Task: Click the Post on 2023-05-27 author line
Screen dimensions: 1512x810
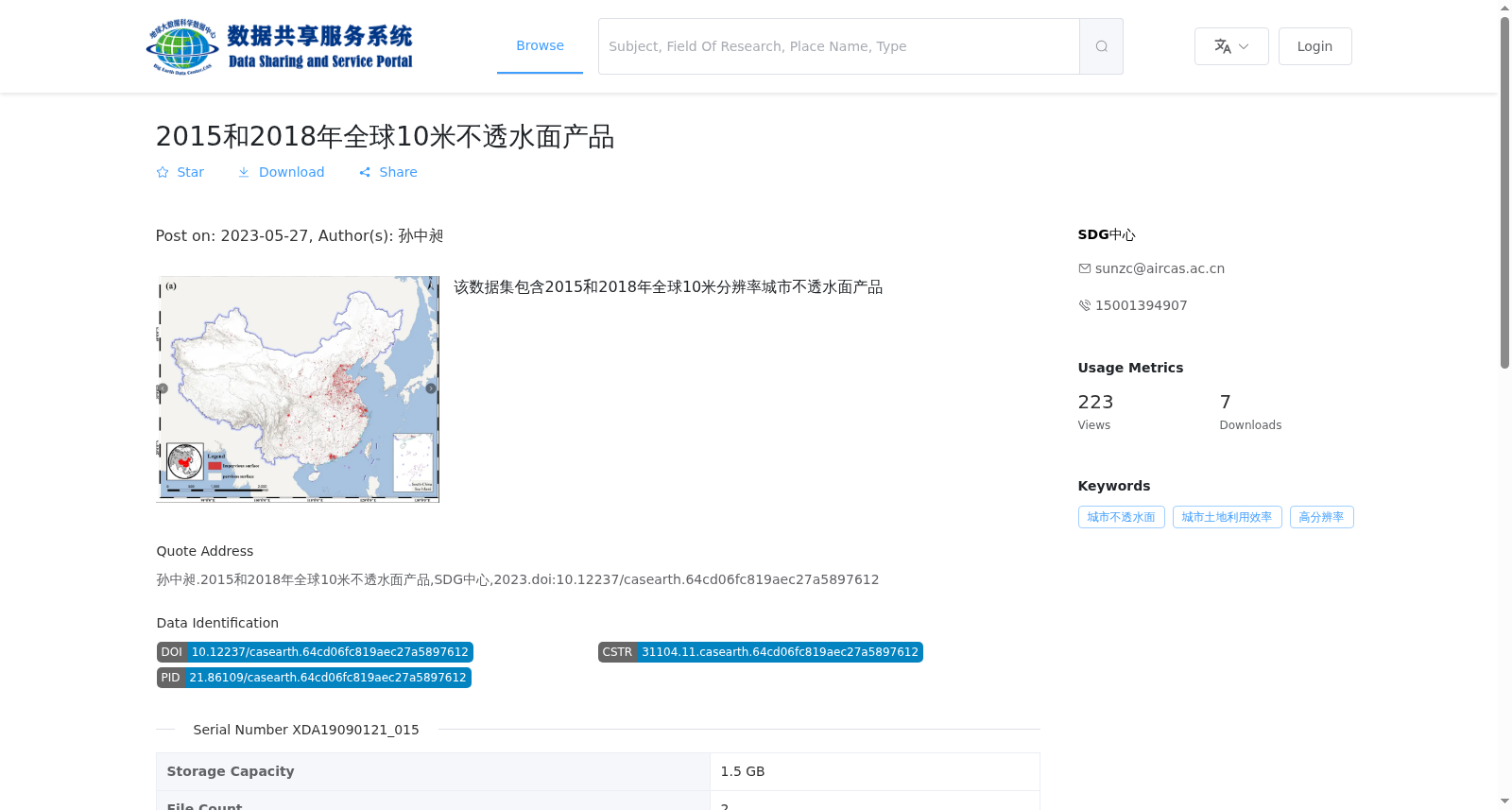Action: coord(300,235)
